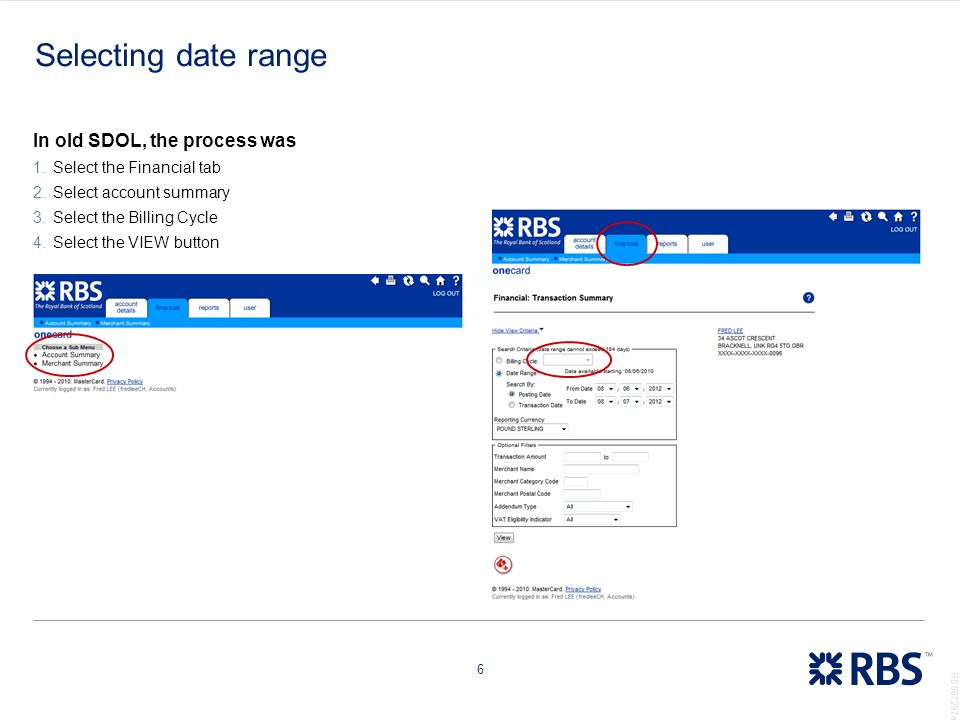Click home icon in Sub Menu screenshot
This screenshot has height=720, width=960.
(x=440, y=281)
